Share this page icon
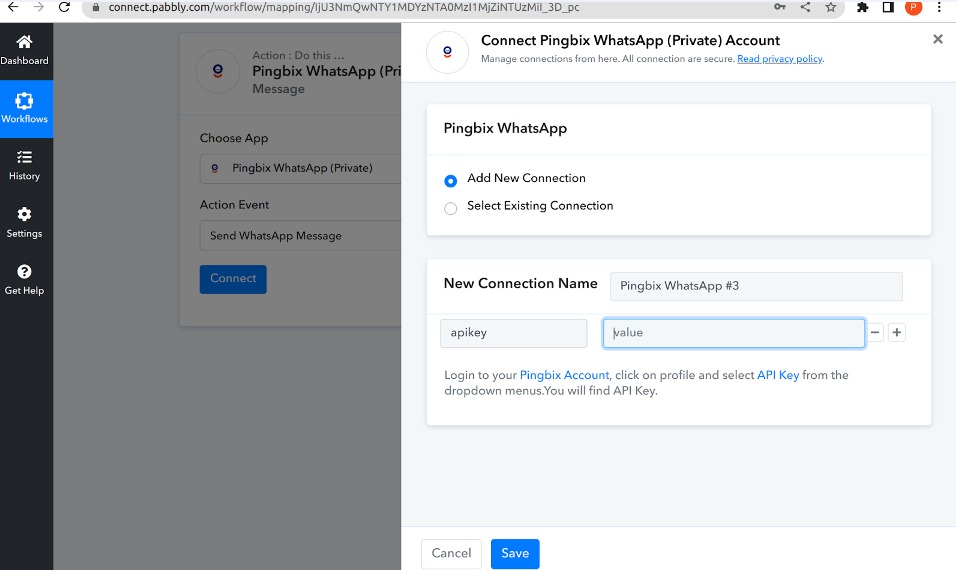 pyautogui.click(x=805, y=7)
